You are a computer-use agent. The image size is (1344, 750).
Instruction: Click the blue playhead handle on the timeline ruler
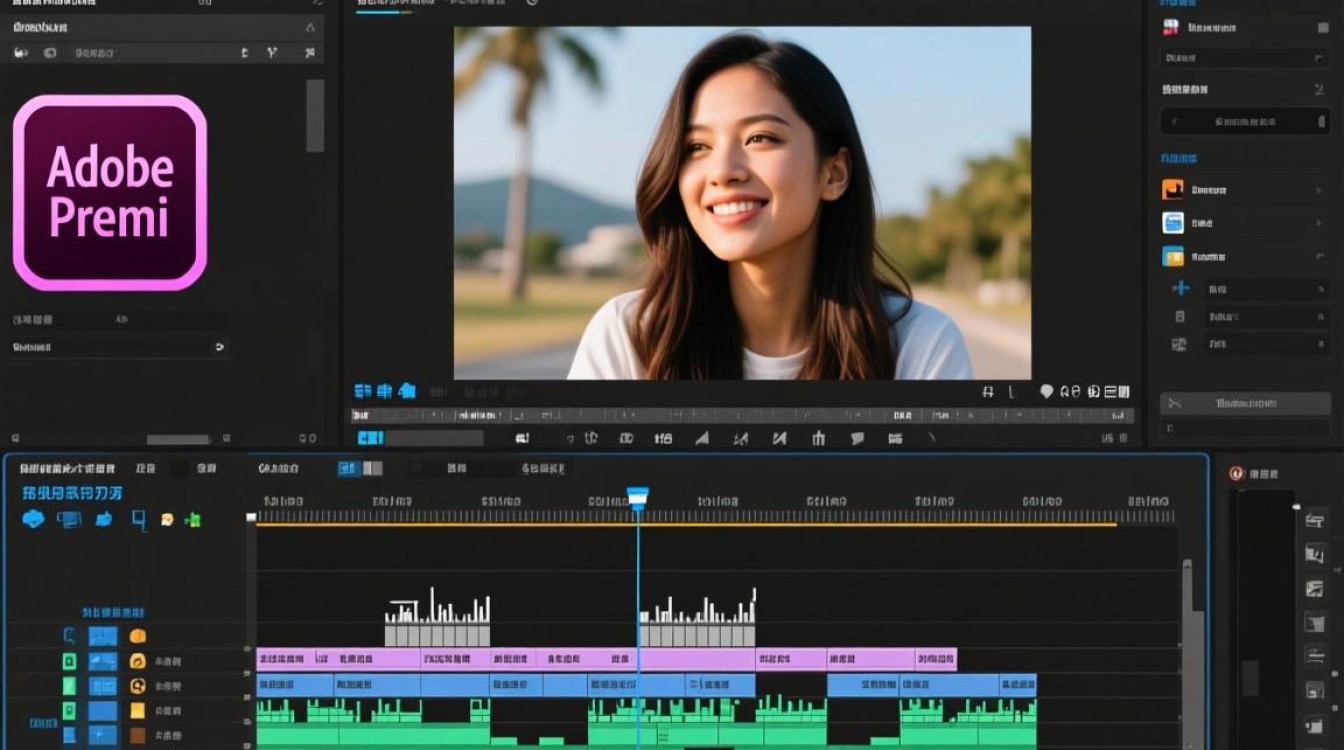coord(637,497)
